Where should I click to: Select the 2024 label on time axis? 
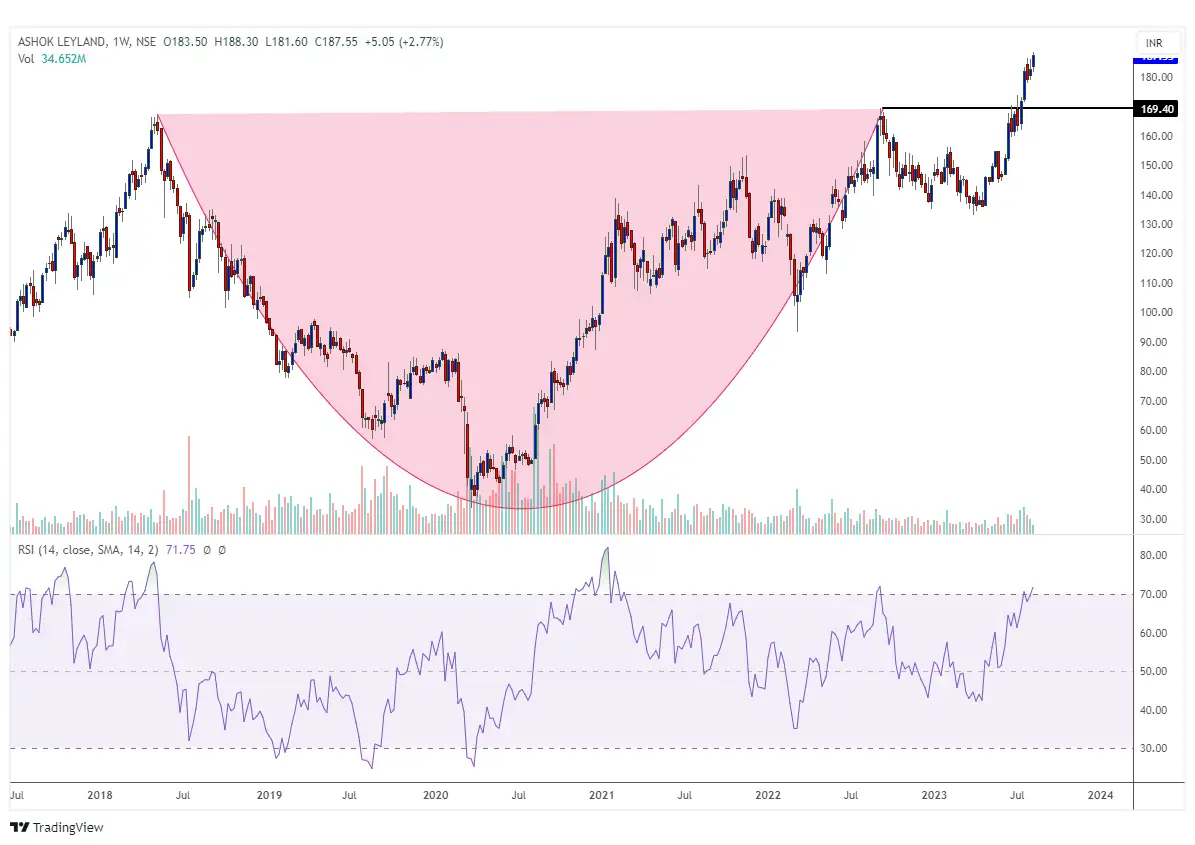pyautogui.click(x=1100, y=796)
